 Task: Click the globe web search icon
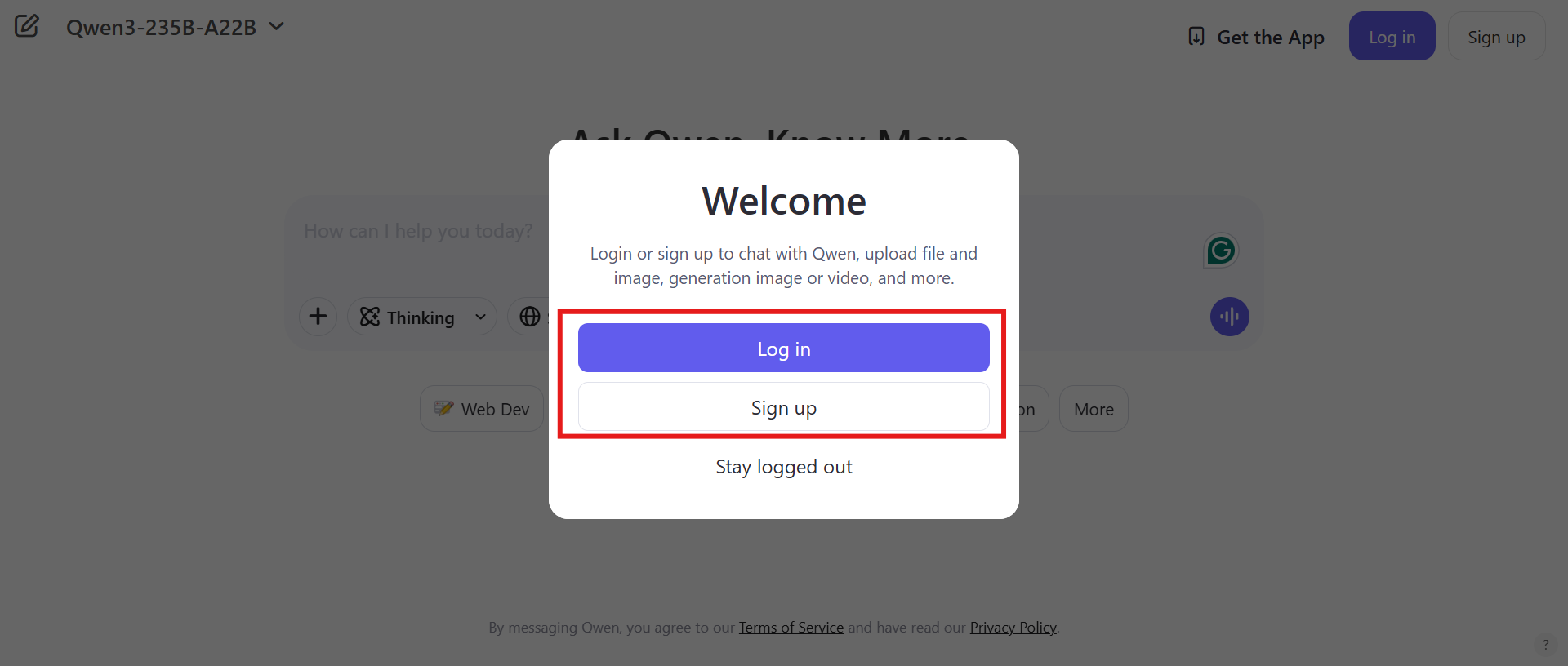529,317
